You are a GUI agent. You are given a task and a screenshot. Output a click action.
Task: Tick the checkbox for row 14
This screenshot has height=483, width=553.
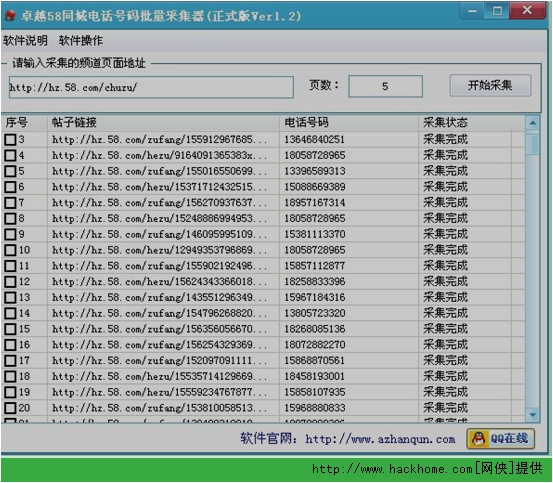point(10,313)
